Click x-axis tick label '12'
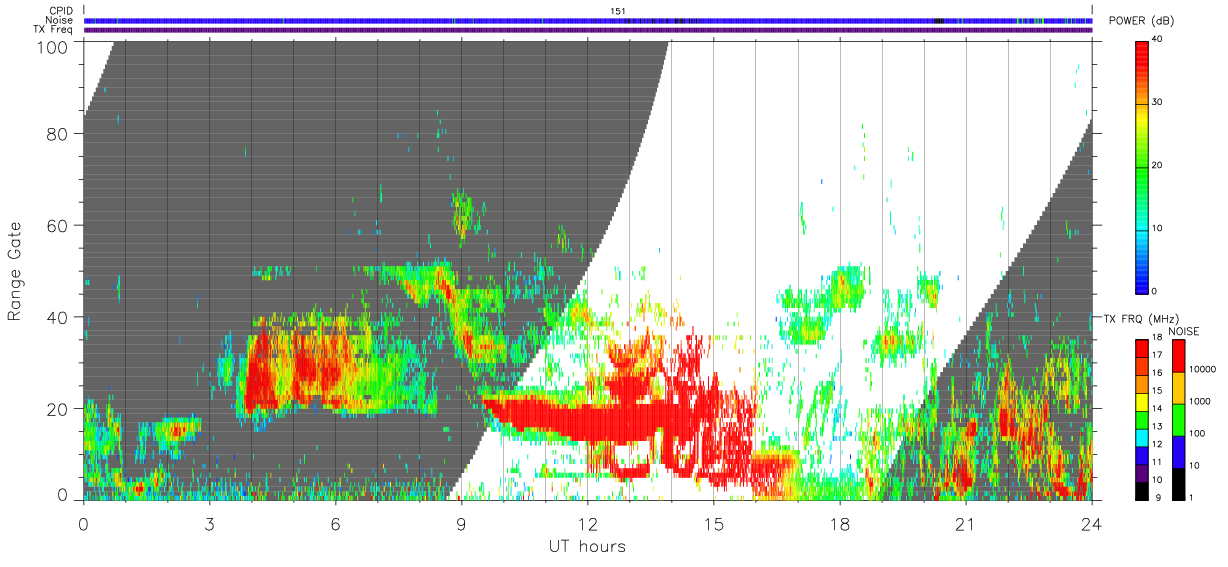Viewport: 1228px width, 567px height. point(587,523)
